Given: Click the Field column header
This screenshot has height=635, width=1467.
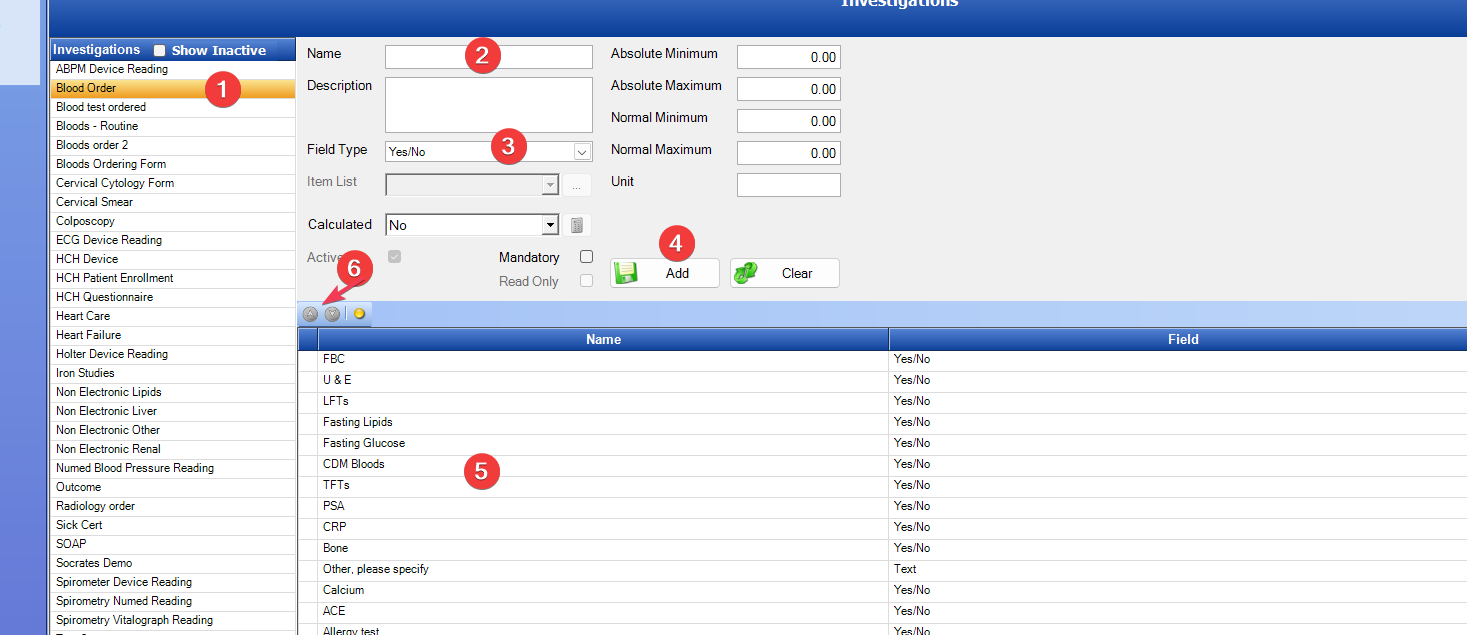Looking at the screenshot, I should (1182, 339).
